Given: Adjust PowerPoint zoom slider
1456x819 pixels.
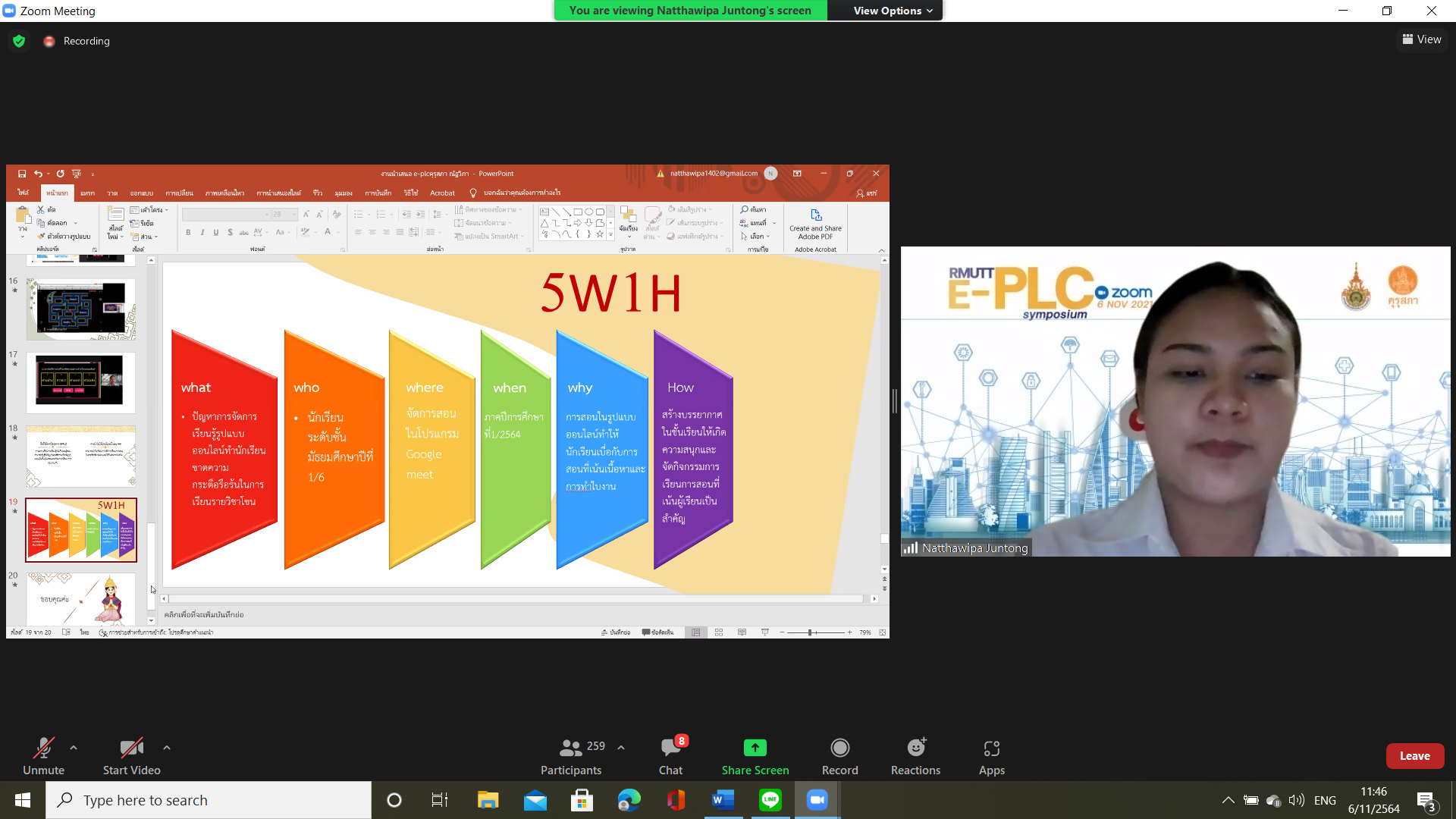Looking at the screenshot, I should pyautogui.click(x=815, y=632).
